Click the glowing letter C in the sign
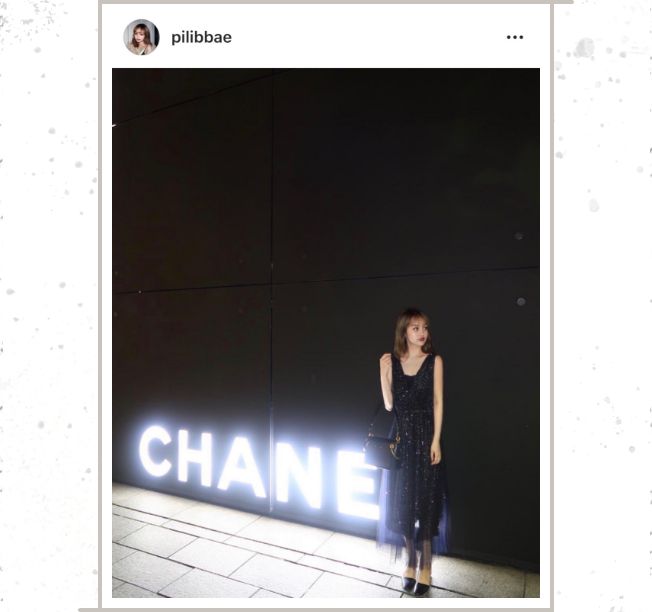This screenshot has width=652, height=612. (x=155, y=451)
